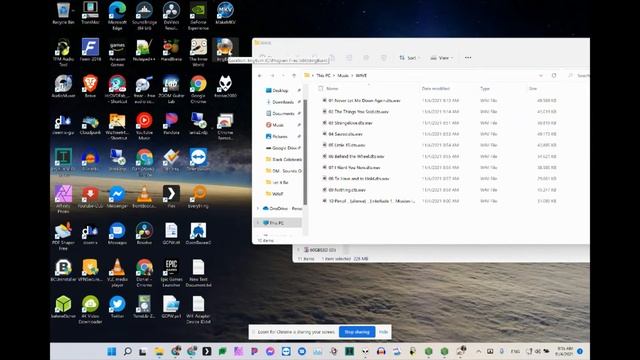Image resolution: width=640 pixels, height=360 pixels.
Task: Open the Google Chrome desktop shortcut
Action: pyautogui.click(x=198, y=89)
